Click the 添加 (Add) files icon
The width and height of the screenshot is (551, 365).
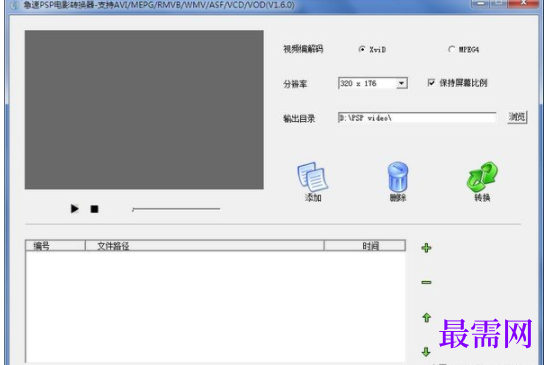313,181
